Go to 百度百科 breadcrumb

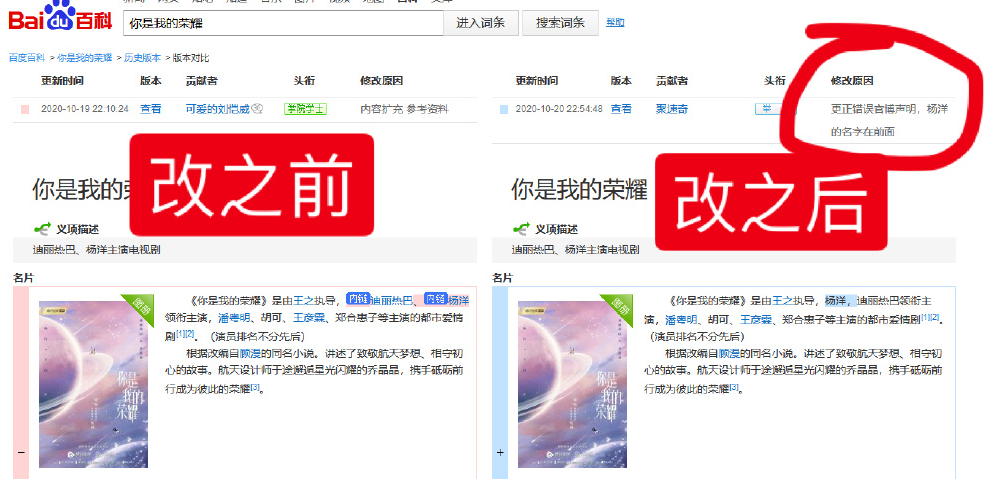27,58
